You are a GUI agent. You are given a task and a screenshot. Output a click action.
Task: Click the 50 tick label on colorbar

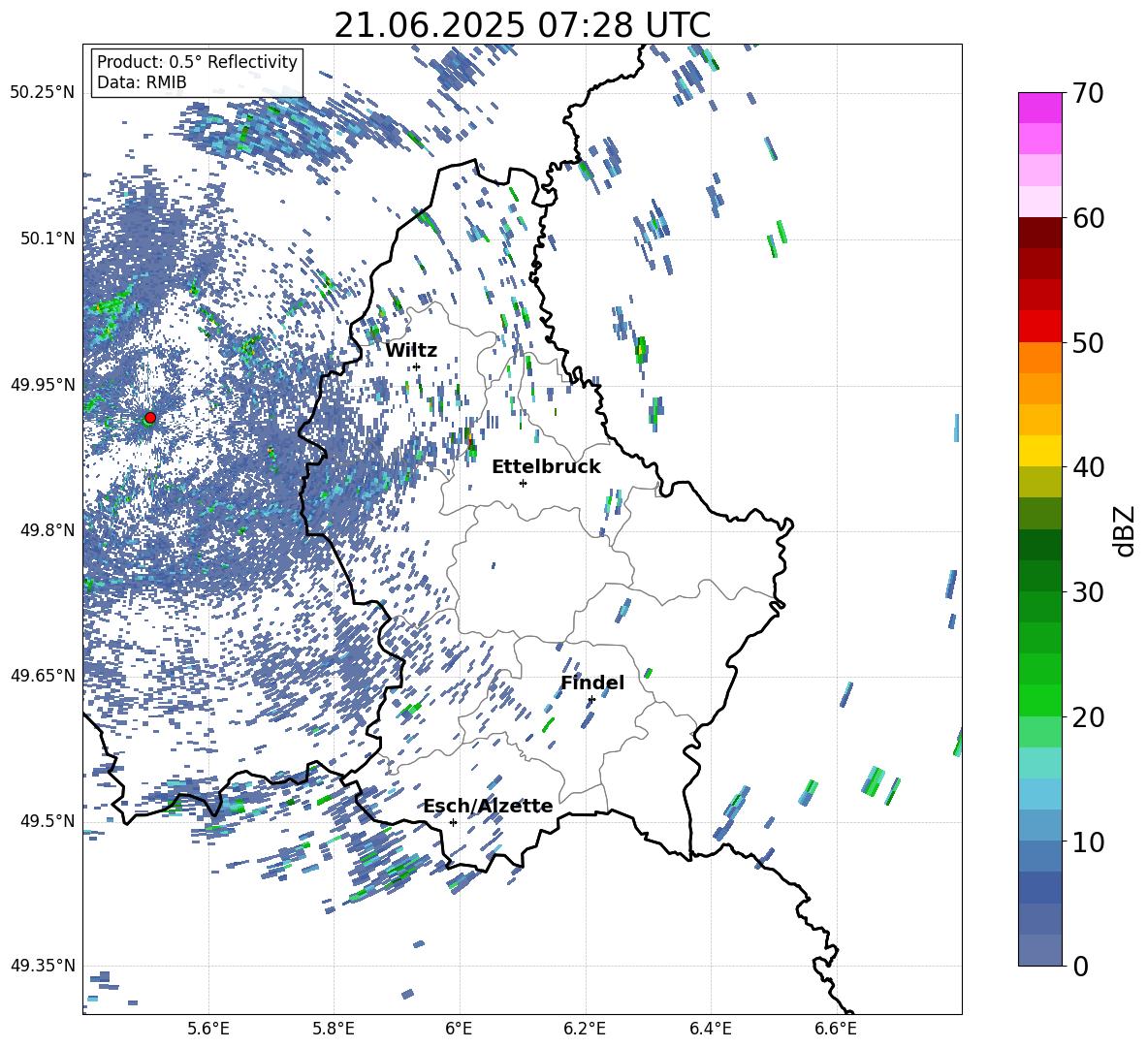tap(1088, 342)
